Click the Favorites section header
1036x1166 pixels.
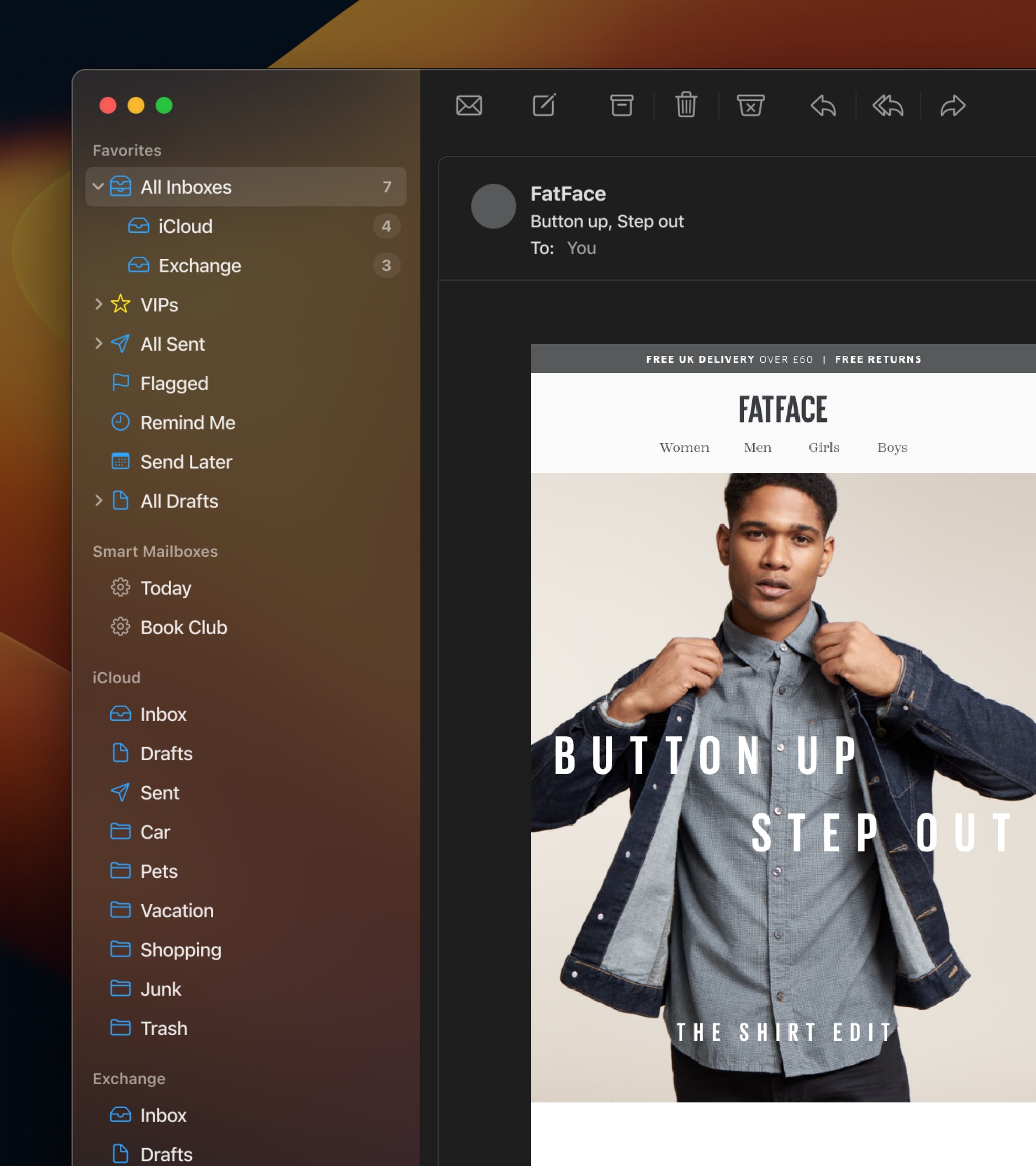coord(127,150)
